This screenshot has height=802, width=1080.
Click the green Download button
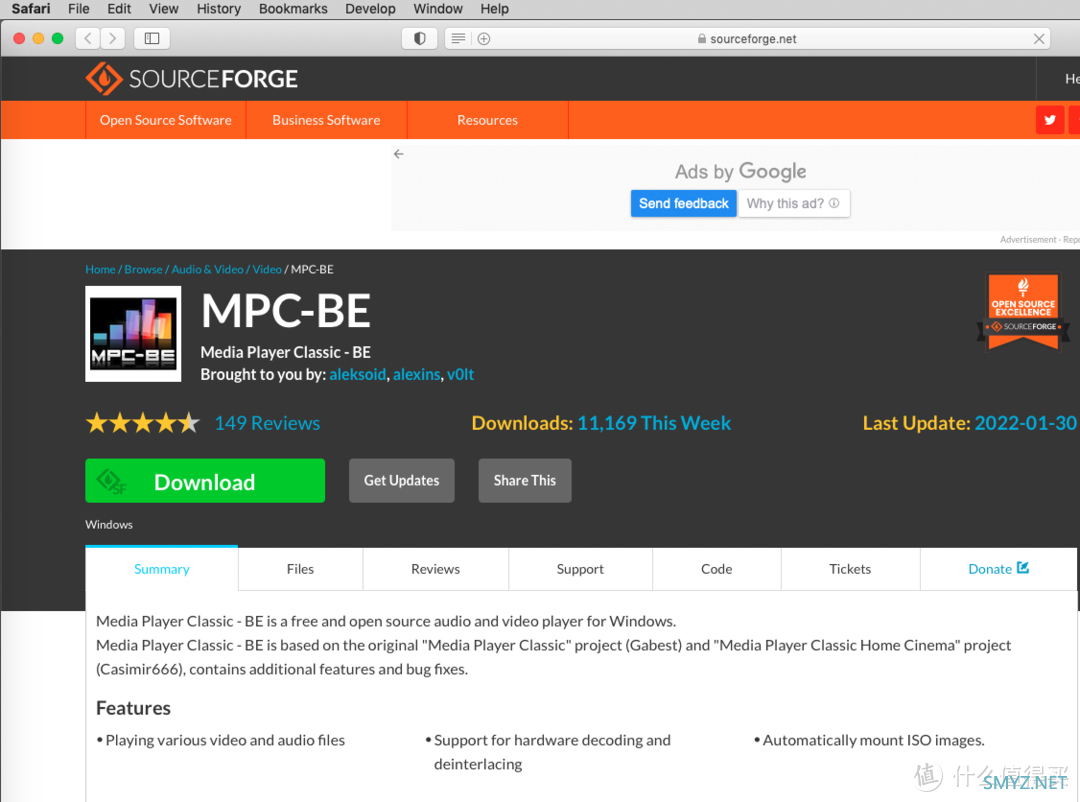205,481
